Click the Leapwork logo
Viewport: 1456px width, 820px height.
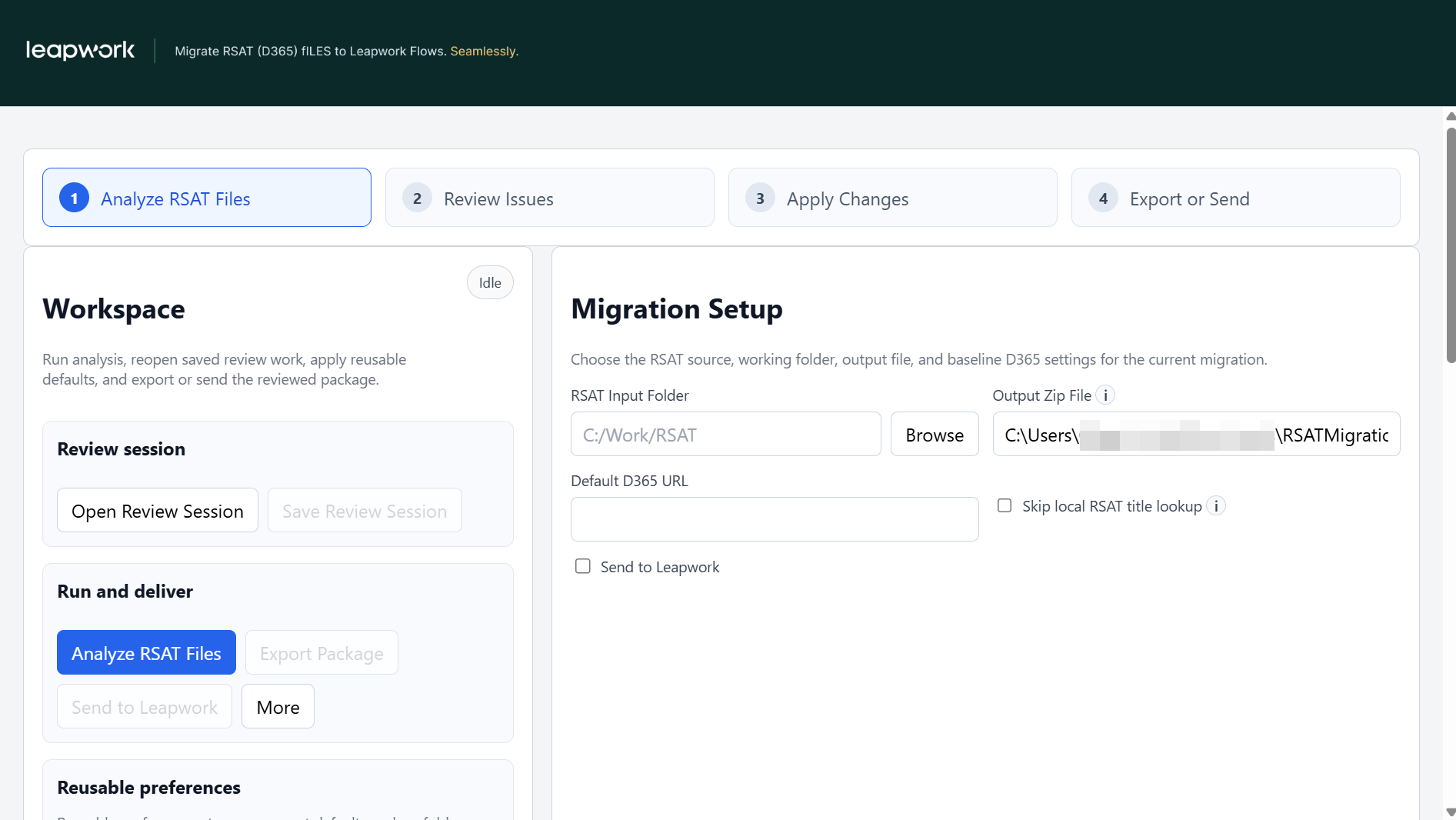click(x=81, y=51)
